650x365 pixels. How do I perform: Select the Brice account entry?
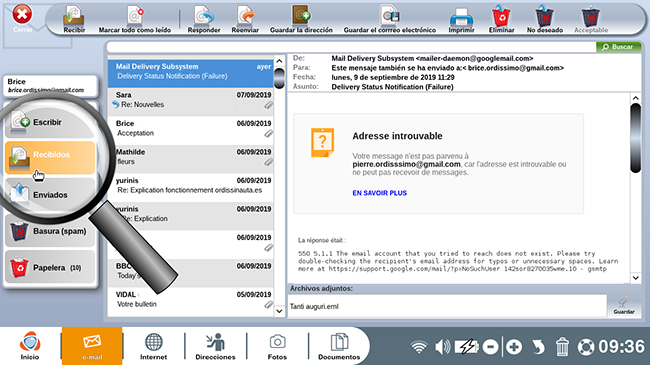[50, 85]
